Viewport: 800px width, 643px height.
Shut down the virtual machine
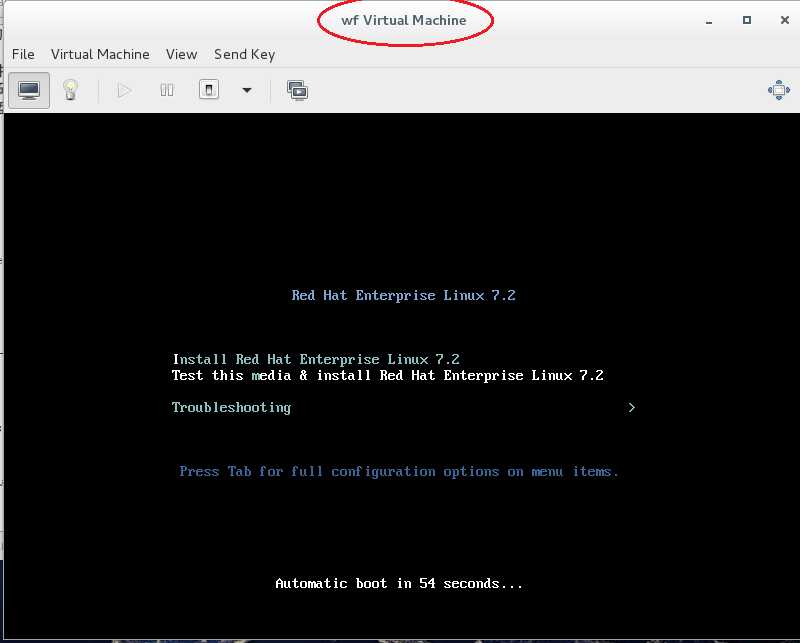point(209,90)
